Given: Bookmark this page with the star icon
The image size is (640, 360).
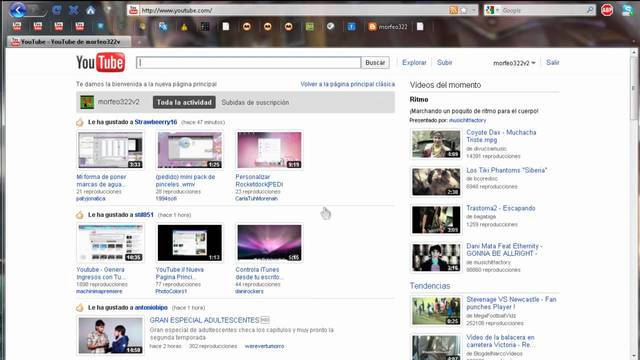Looking at the screenshot, I should 464,10.
